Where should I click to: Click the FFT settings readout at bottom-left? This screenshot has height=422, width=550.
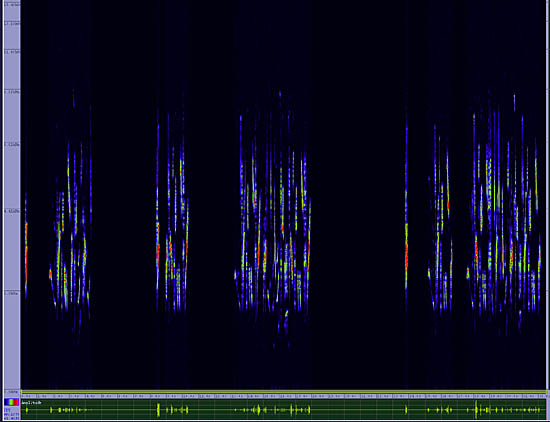click(11, 414)
